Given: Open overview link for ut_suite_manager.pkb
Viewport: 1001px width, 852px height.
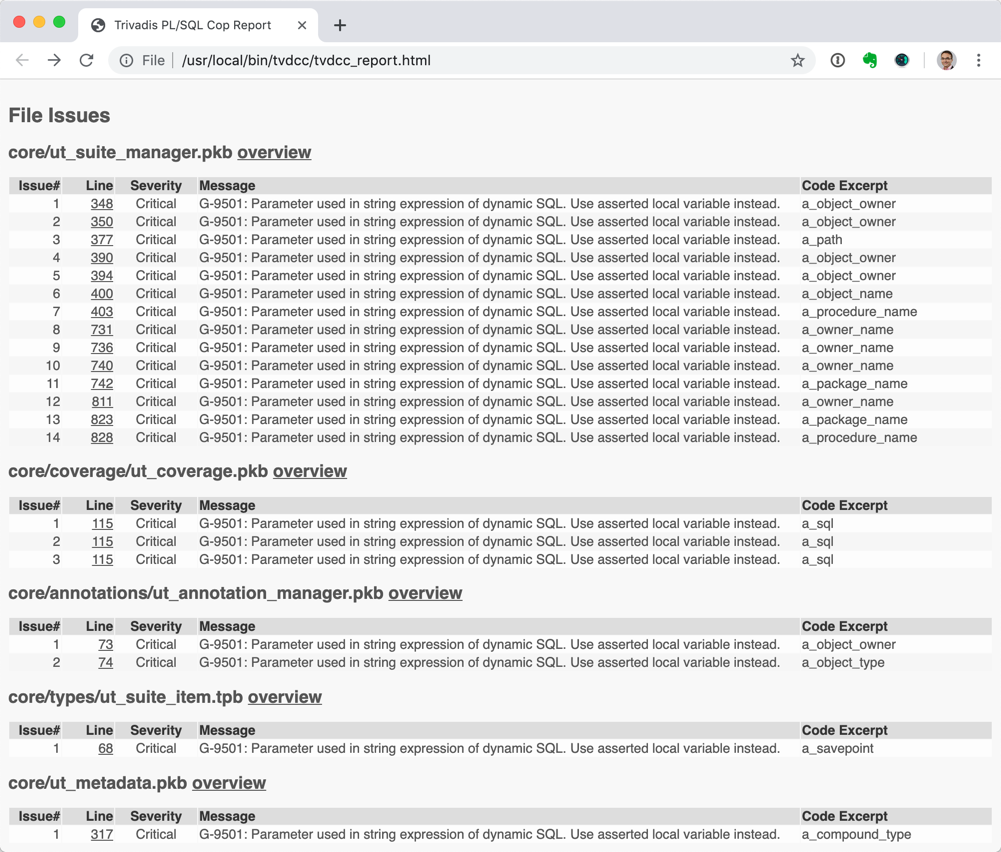Looking at the screenshot, I should tap(274, 153).
